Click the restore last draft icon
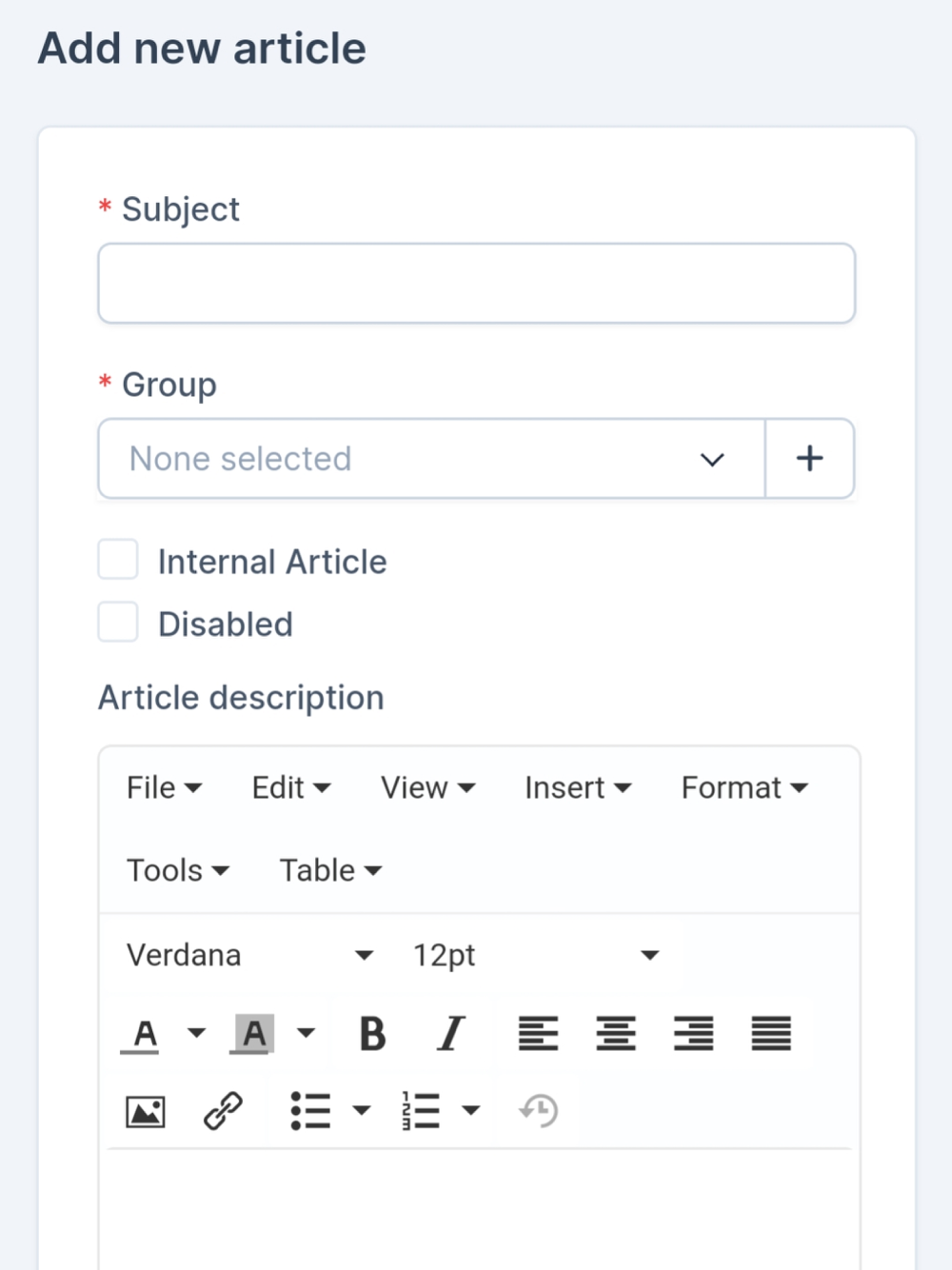The height and width of the screenshot is (1270, 952). point(539,1111)
